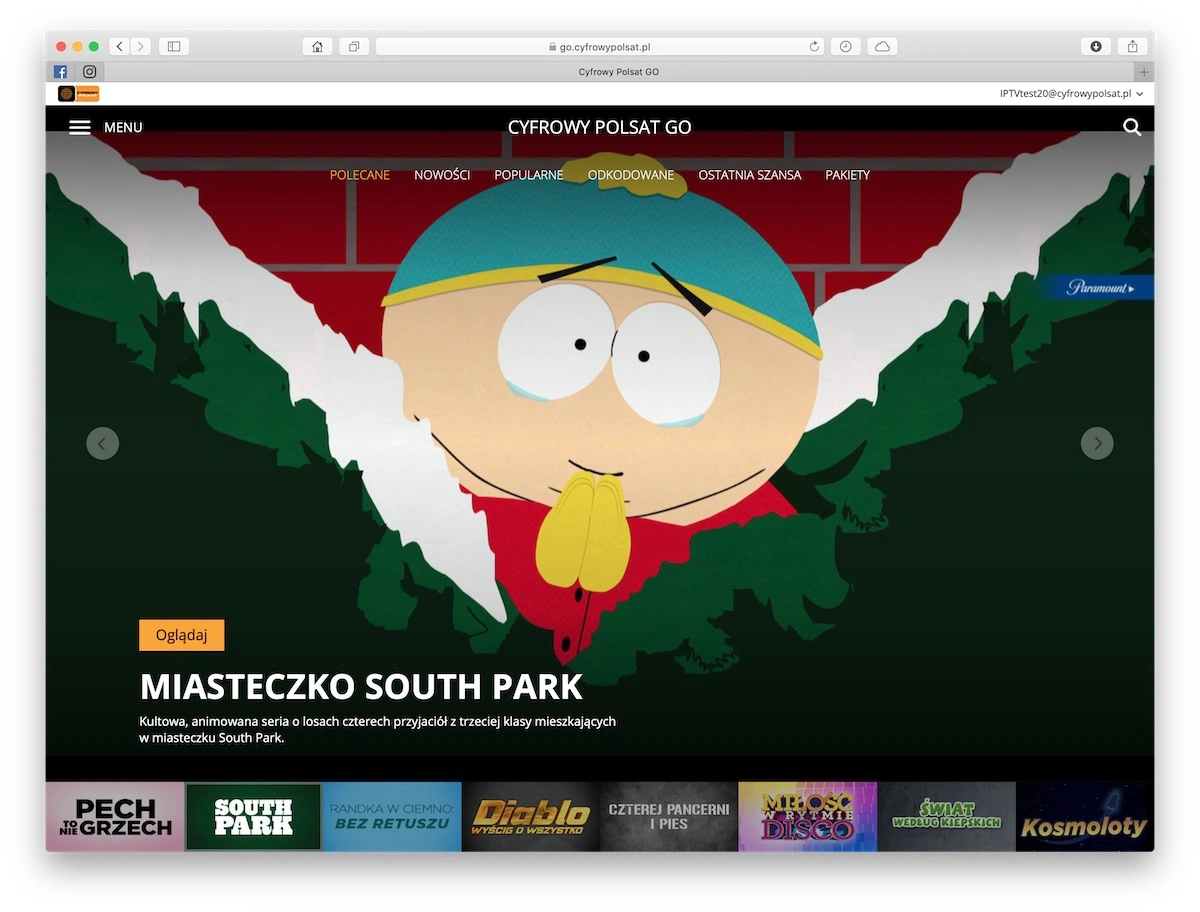Image resolution: width=1200 pixels, height=912 pixels.
Task: Open Safari home page icon
Action: coord(317,46)
